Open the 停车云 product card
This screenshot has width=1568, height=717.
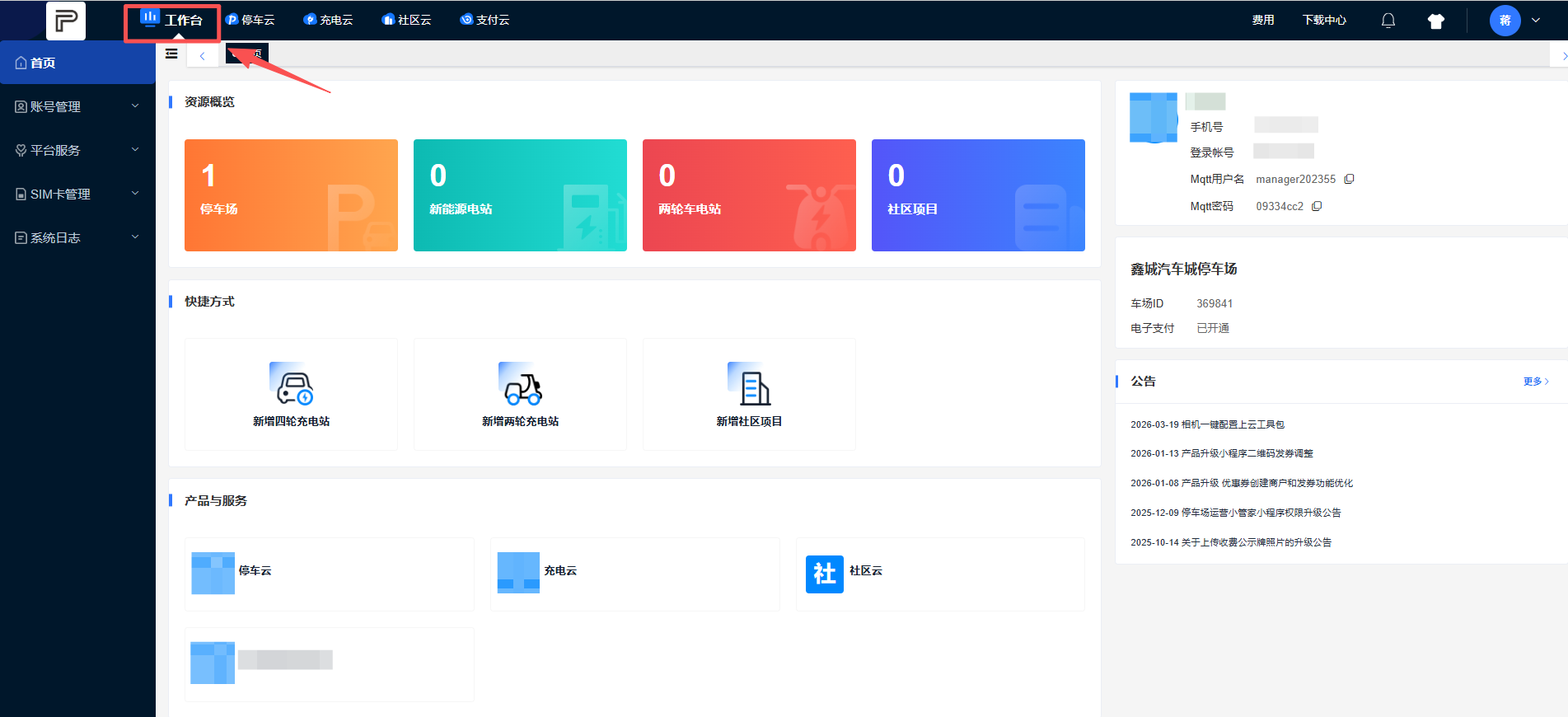(x=330, y=574)
